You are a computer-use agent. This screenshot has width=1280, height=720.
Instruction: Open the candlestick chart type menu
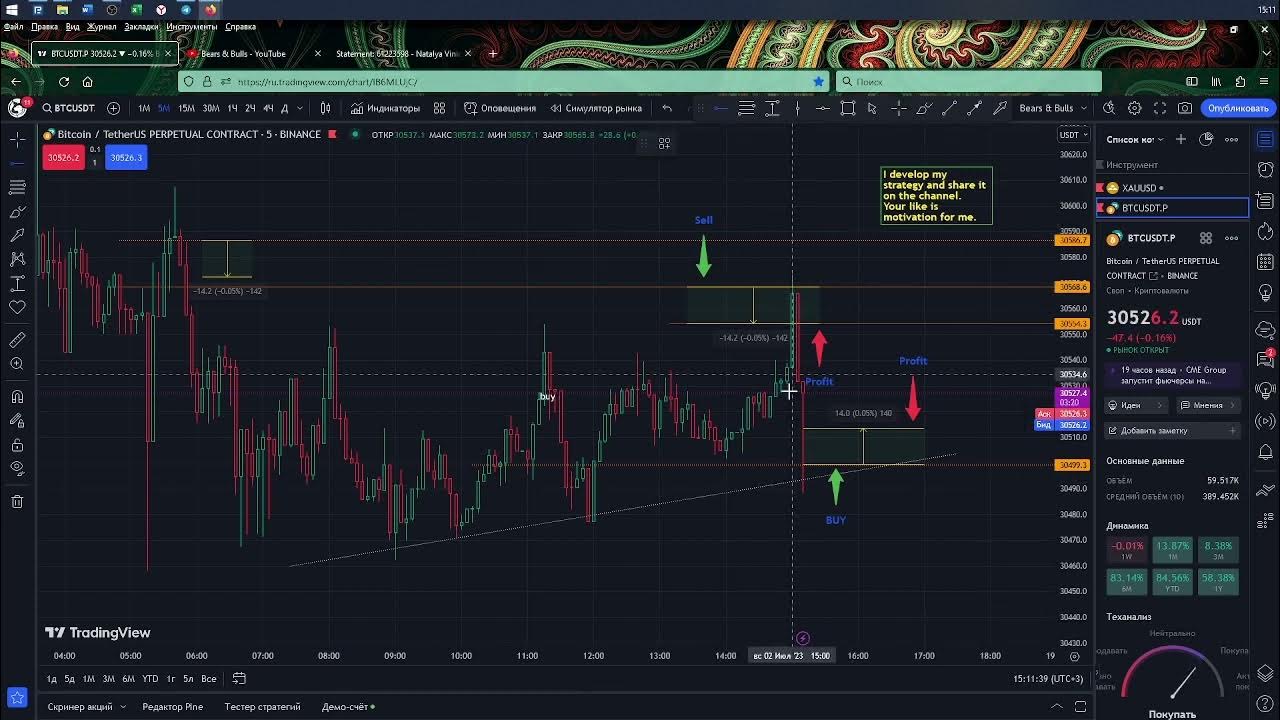point(325,108)
